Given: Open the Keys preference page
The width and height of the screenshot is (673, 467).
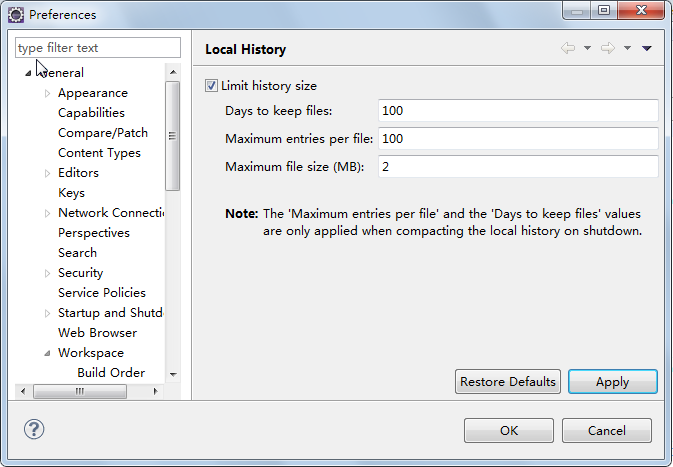Looking at the screenshot, I should click(71, 193).
